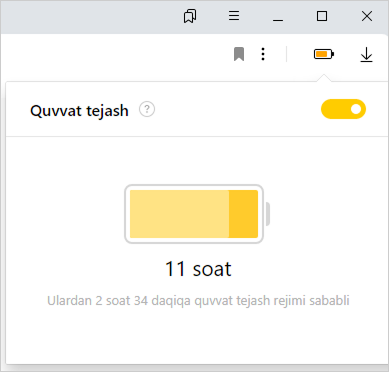This screenshot has width=389, height=372.
Task: Click the light yellow battery segment
Action: click(179, 214)
